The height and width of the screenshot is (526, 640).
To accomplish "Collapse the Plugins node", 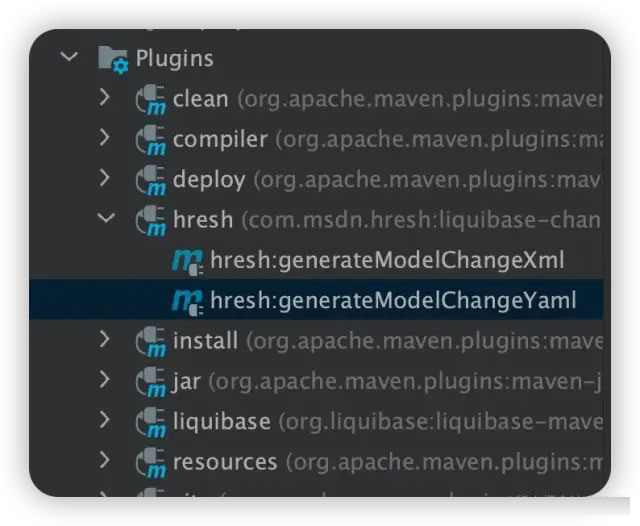I will [68, 57].
